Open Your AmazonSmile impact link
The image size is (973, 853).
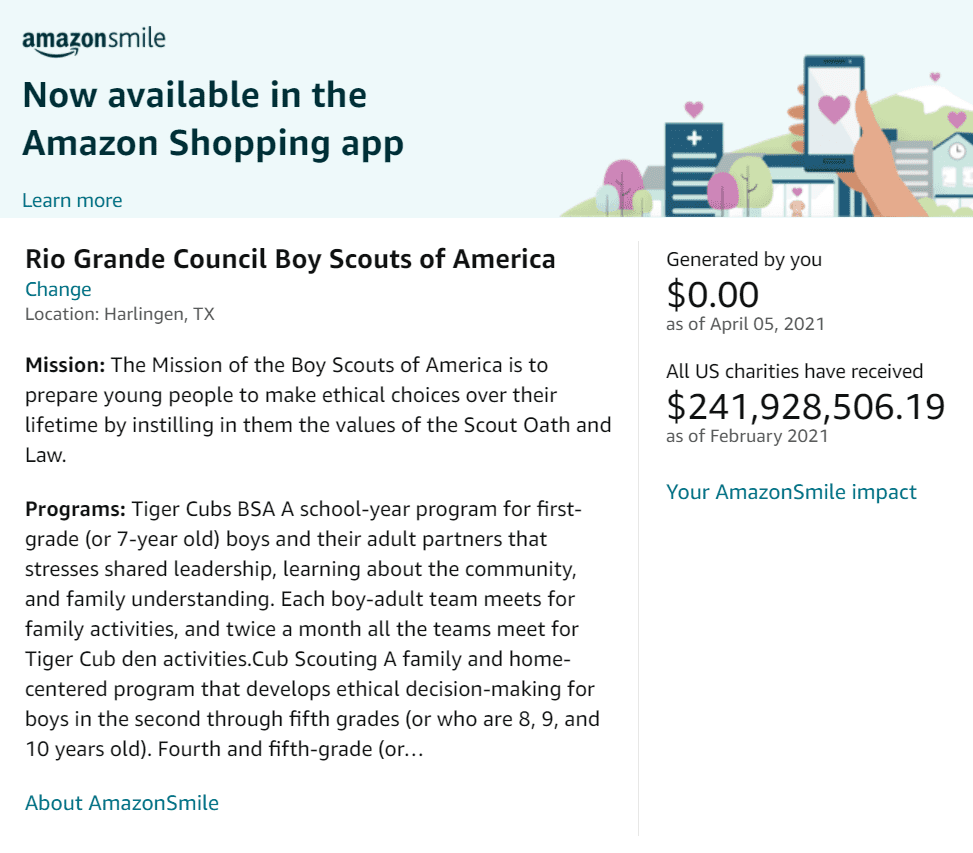(791, 492)
